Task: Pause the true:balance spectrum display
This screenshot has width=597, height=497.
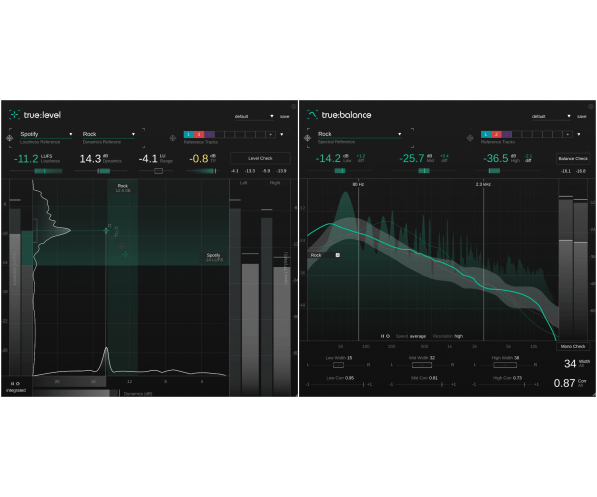Action: coord(382,336)
